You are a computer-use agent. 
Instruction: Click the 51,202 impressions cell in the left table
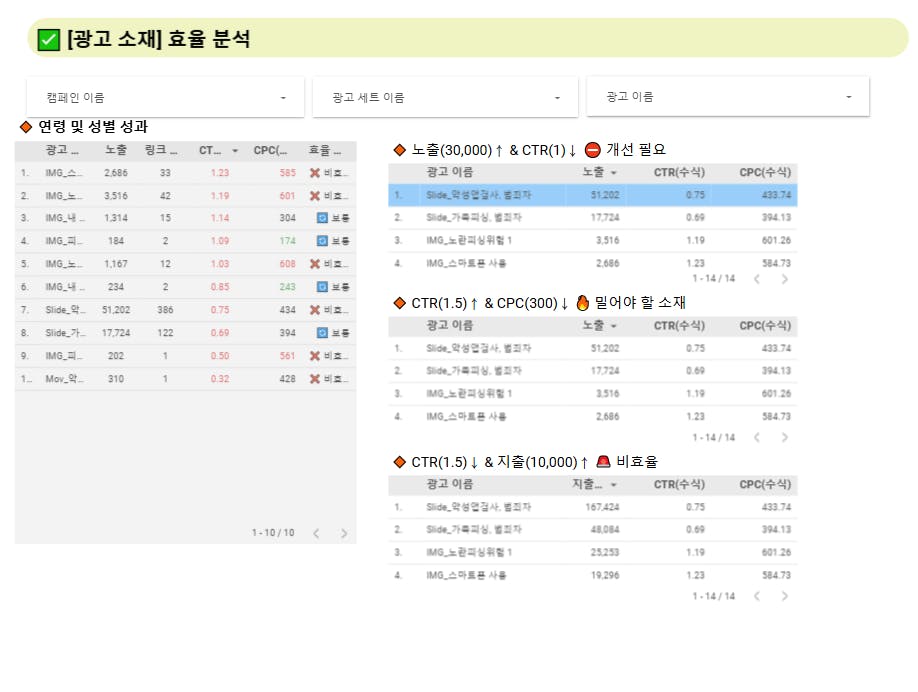[116, 310]
